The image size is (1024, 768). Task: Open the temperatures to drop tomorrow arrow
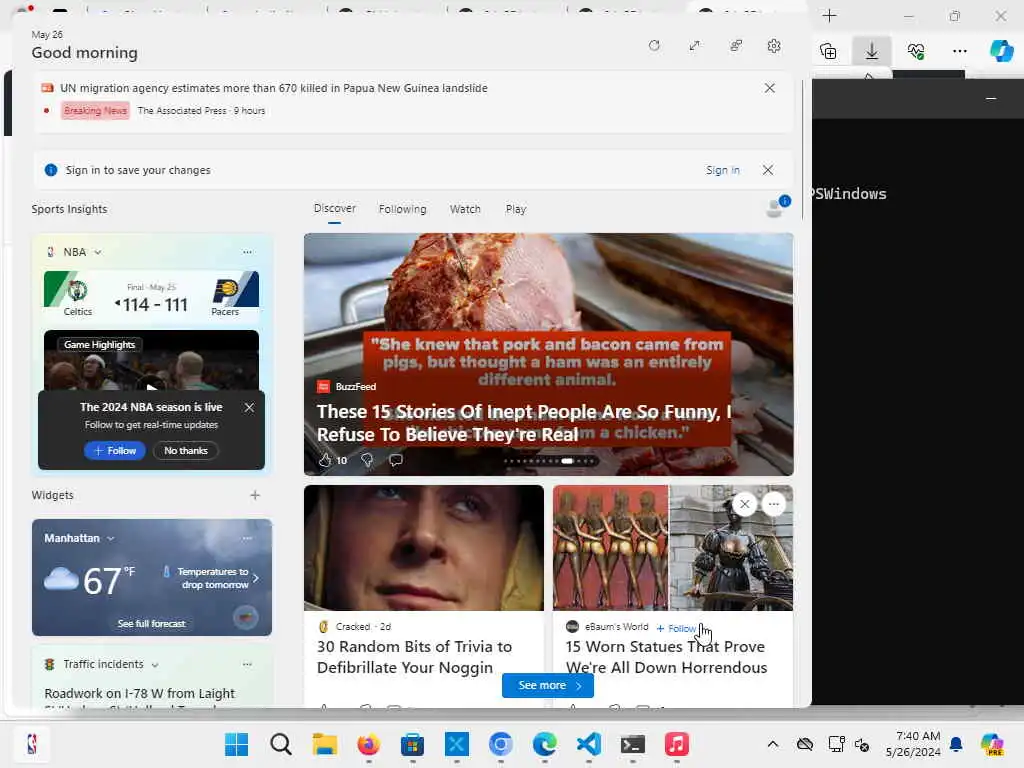pyautogui.click(x=255, y=578)
